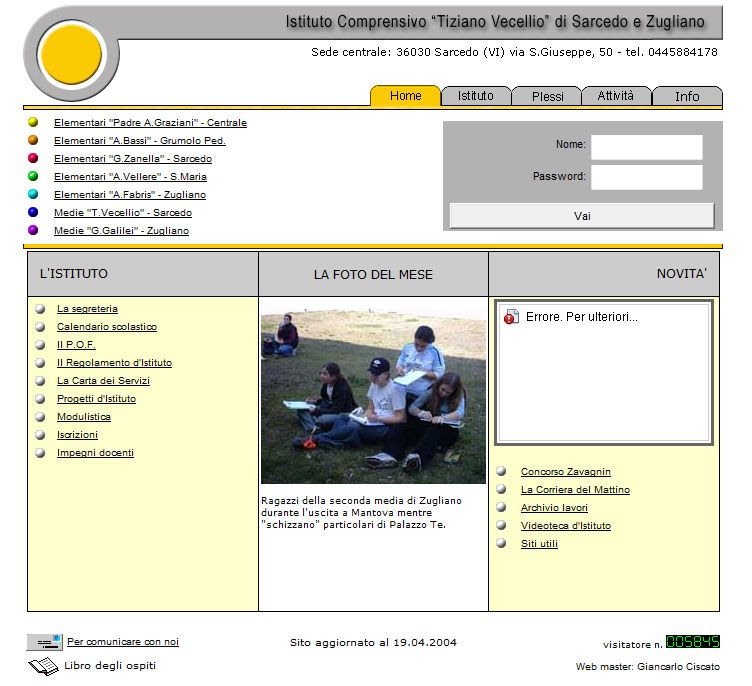Viewport: 752px width, 686px height.
Task: Open La Corriera del Mattino link
Action: click(x=575, y=489)
